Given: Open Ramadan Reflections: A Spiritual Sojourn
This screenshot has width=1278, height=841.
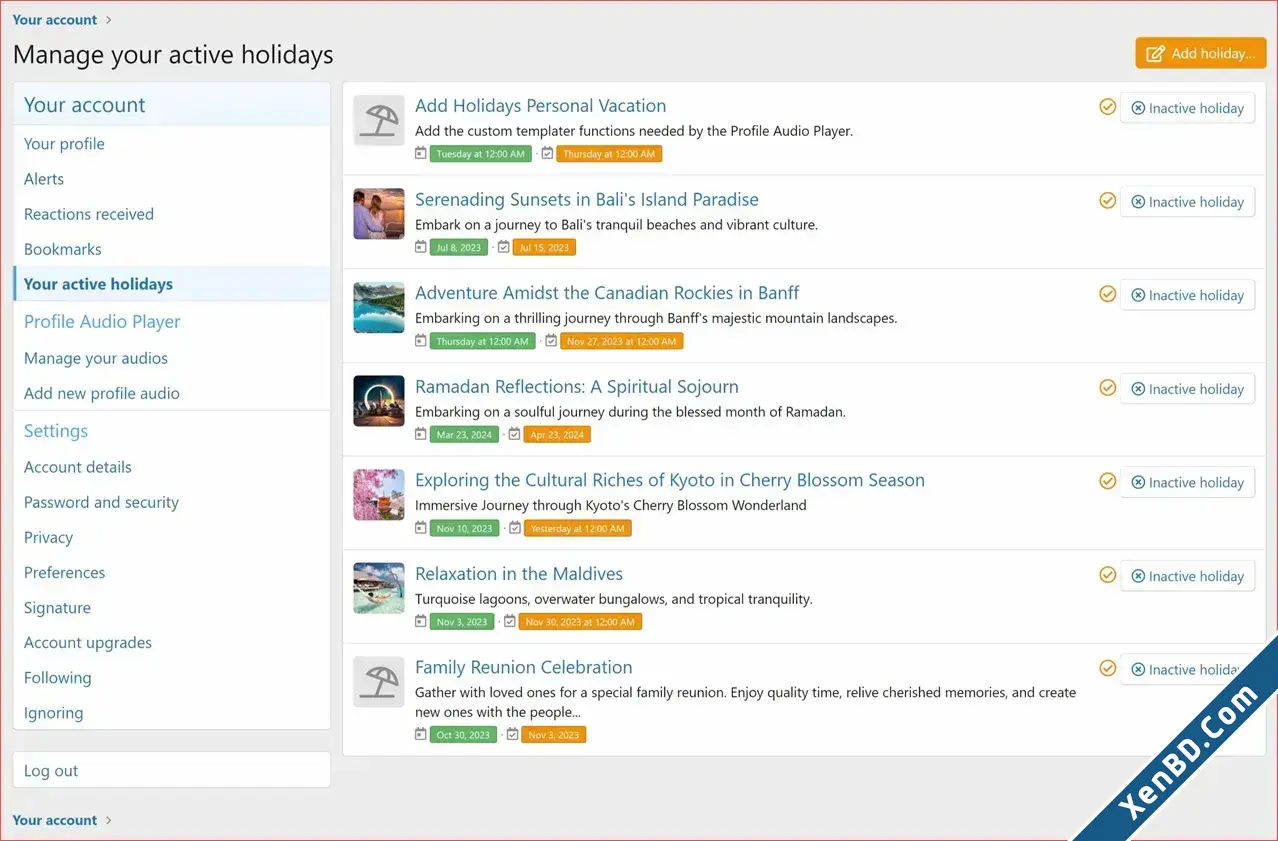Looking at the screenshot, I should pyautogui.click(x=577, y=387).
